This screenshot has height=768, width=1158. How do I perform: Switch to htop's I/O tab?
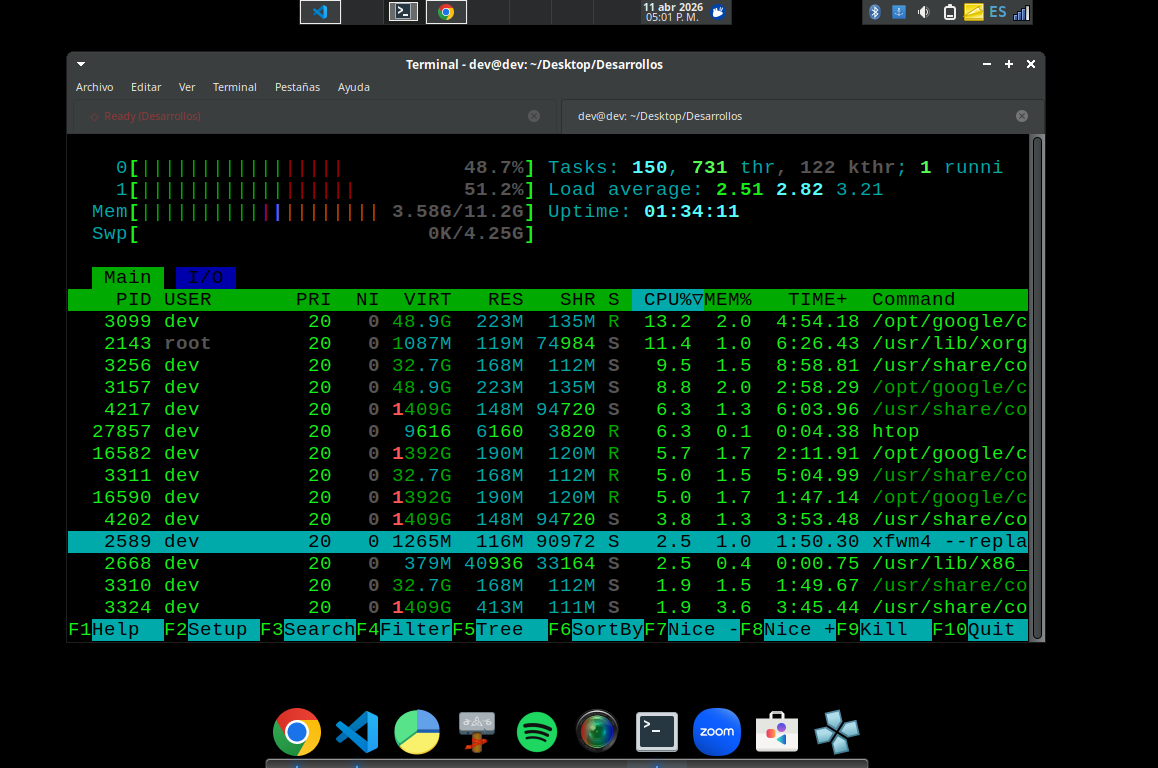click(x=206, y=278)
